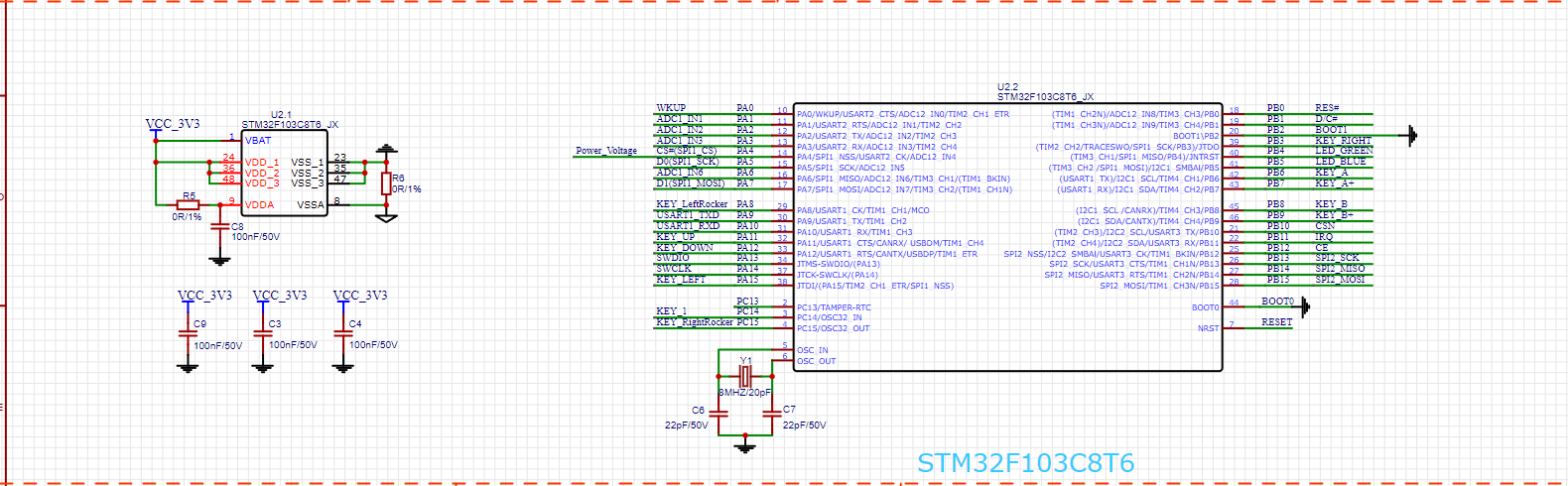Click the KEY_1 net label
This screenshot has width=1568, height=486.
671,311
